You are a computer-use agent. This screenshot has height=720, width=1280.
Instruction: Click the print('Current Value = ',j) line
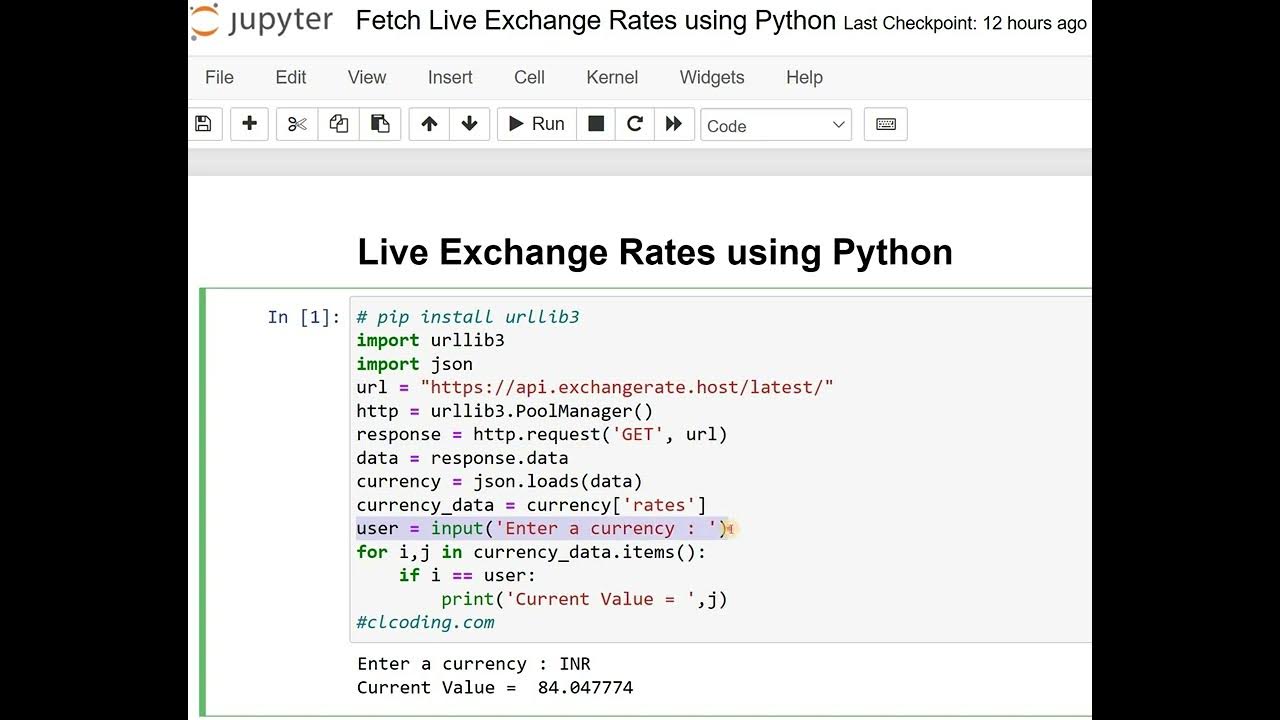tap(584, 599)
